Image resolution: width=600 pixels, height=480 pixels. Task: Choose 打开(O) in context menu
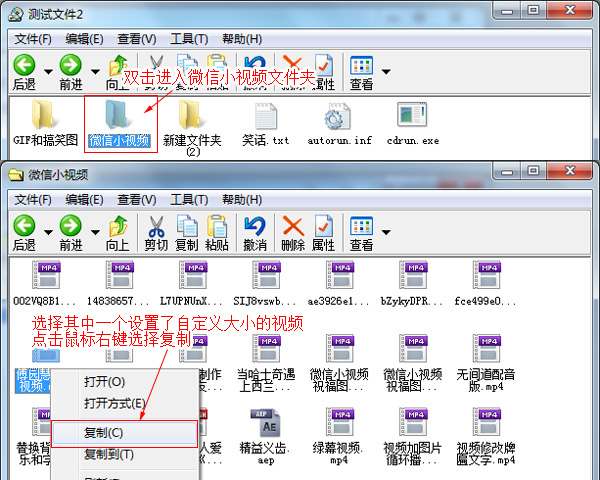tap(125, 382)
